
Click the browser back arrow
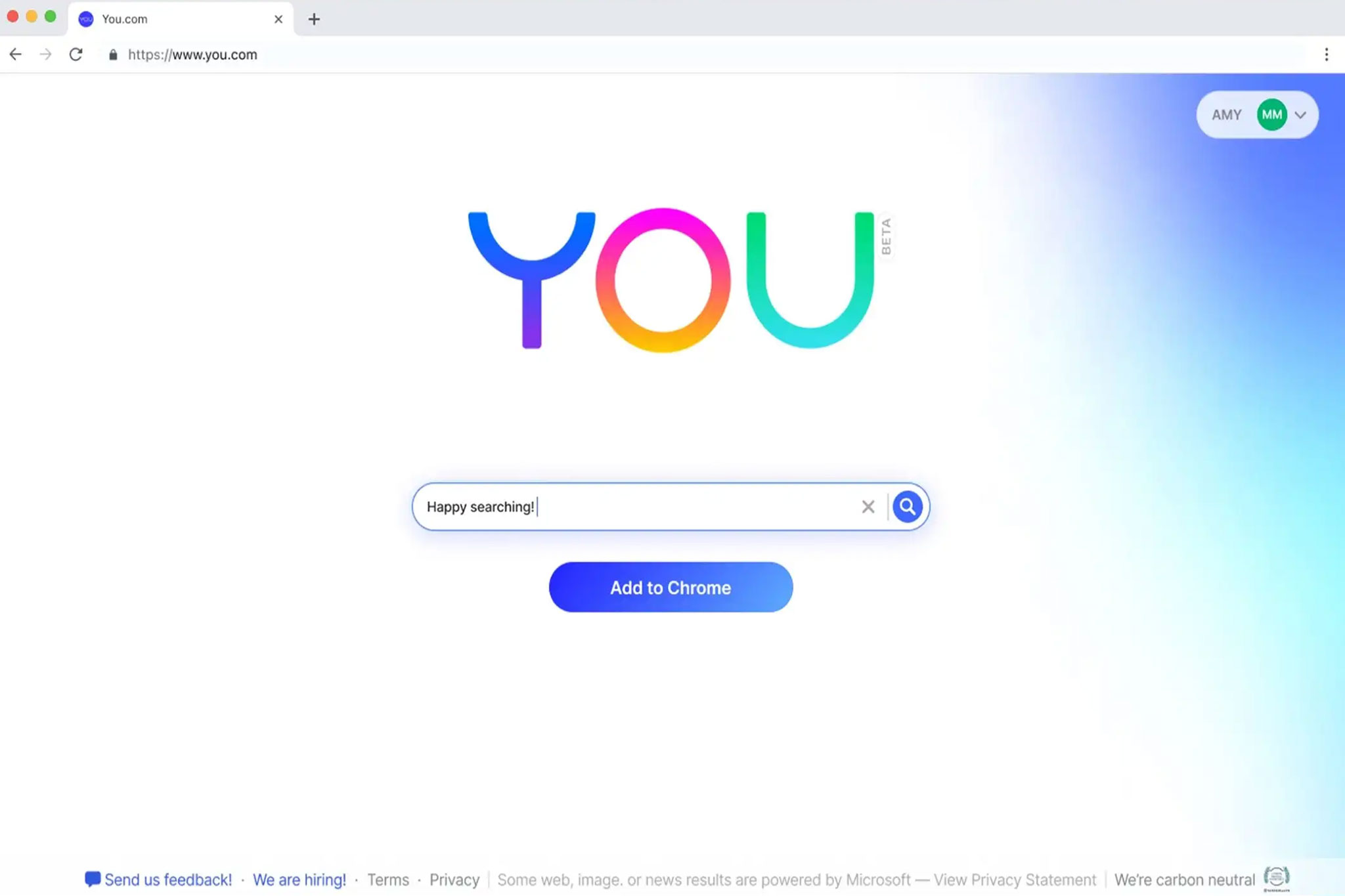point(16,54)
